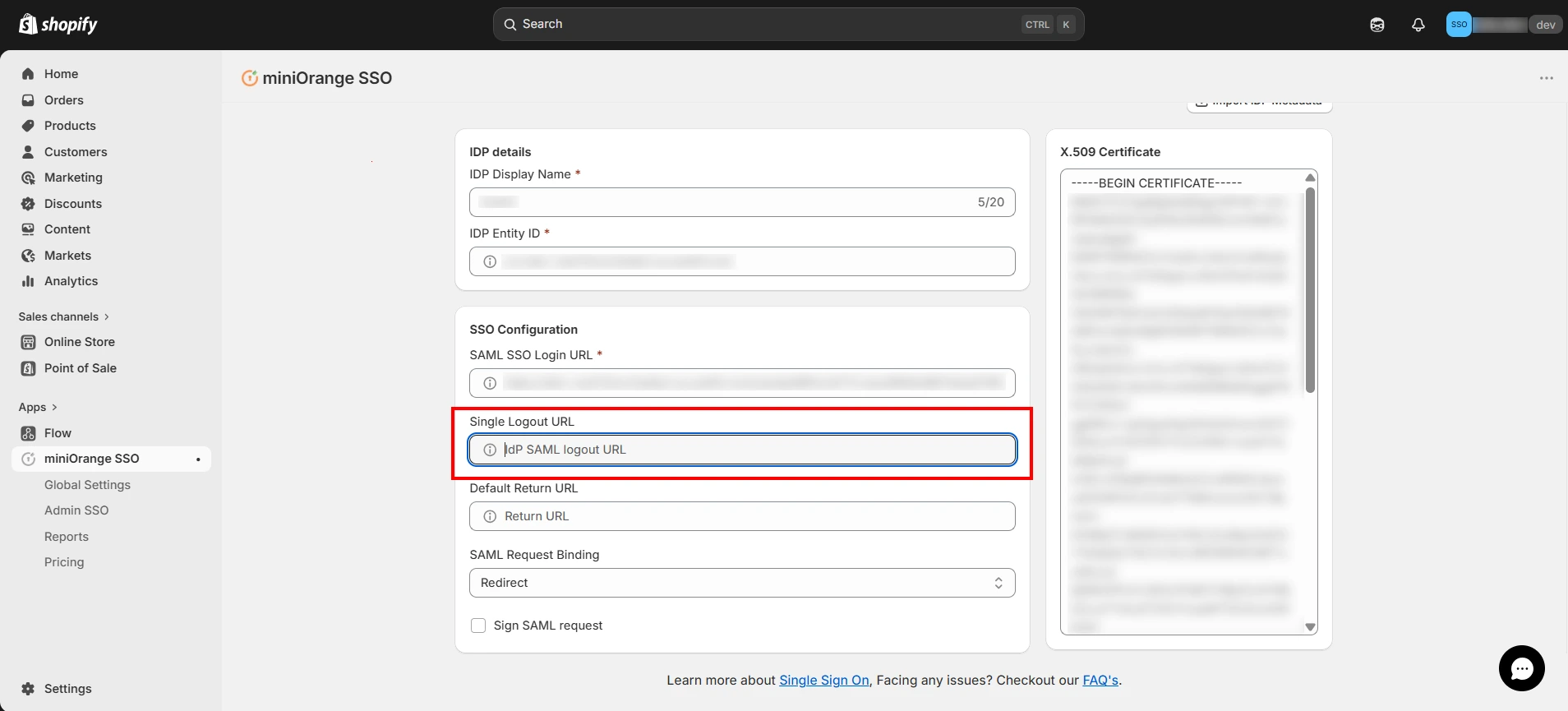Open the dev store account menu
The width and height of the screenshot is (1568, 711).
(1502, 24)
